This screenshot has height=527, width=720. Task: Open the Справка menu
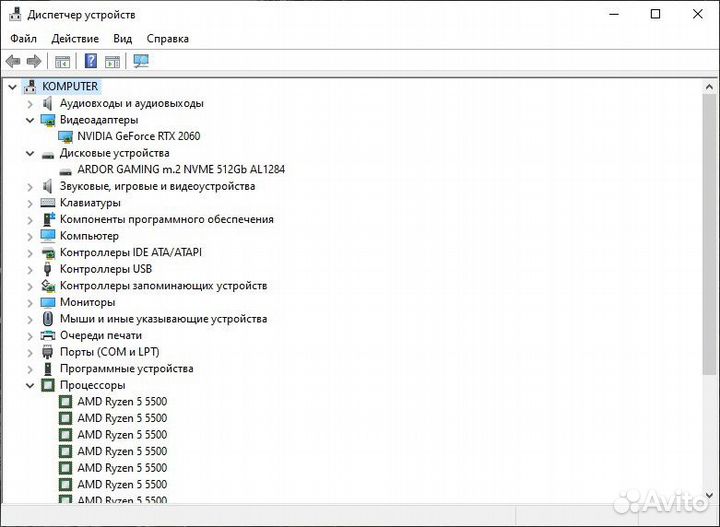(x=168, y=39)
